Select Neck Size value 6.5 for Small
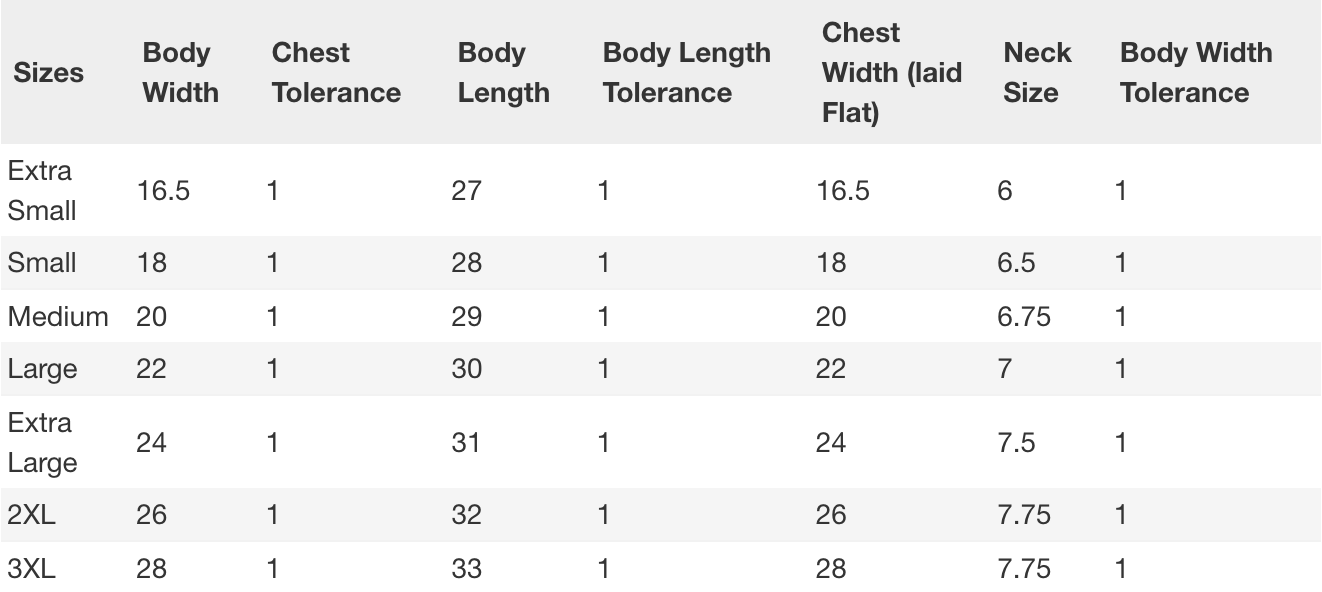Screen dimensions: 1322x592 [1016, 263]
